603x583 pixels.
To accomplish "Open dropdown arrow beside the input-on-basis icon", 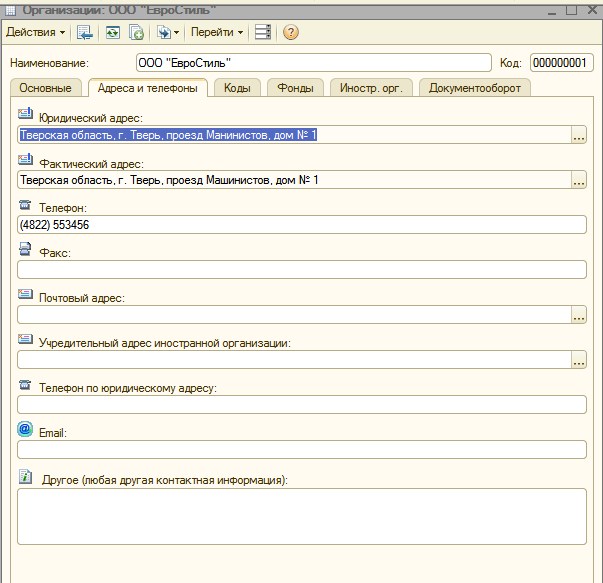I will pyautogui.click(x=177, y=32).
